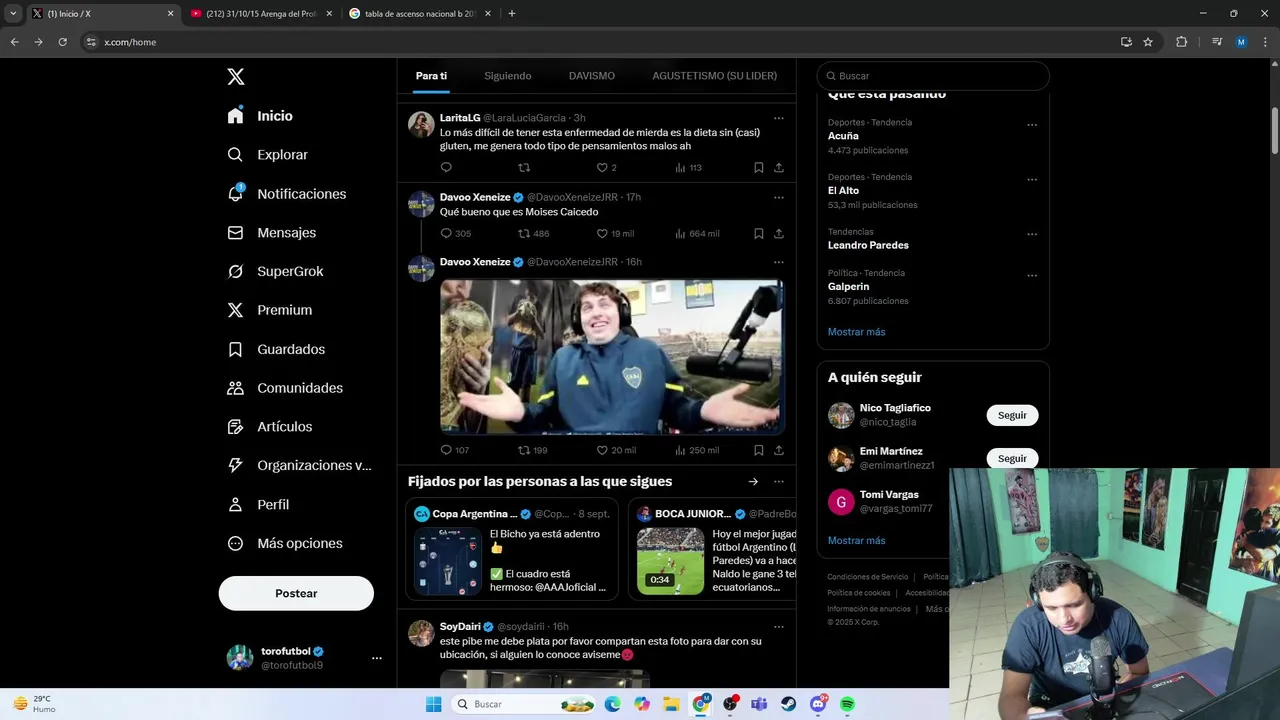Open more options on LaritaLG's post
1280x720 pixels.
click(x=779, y=118)
